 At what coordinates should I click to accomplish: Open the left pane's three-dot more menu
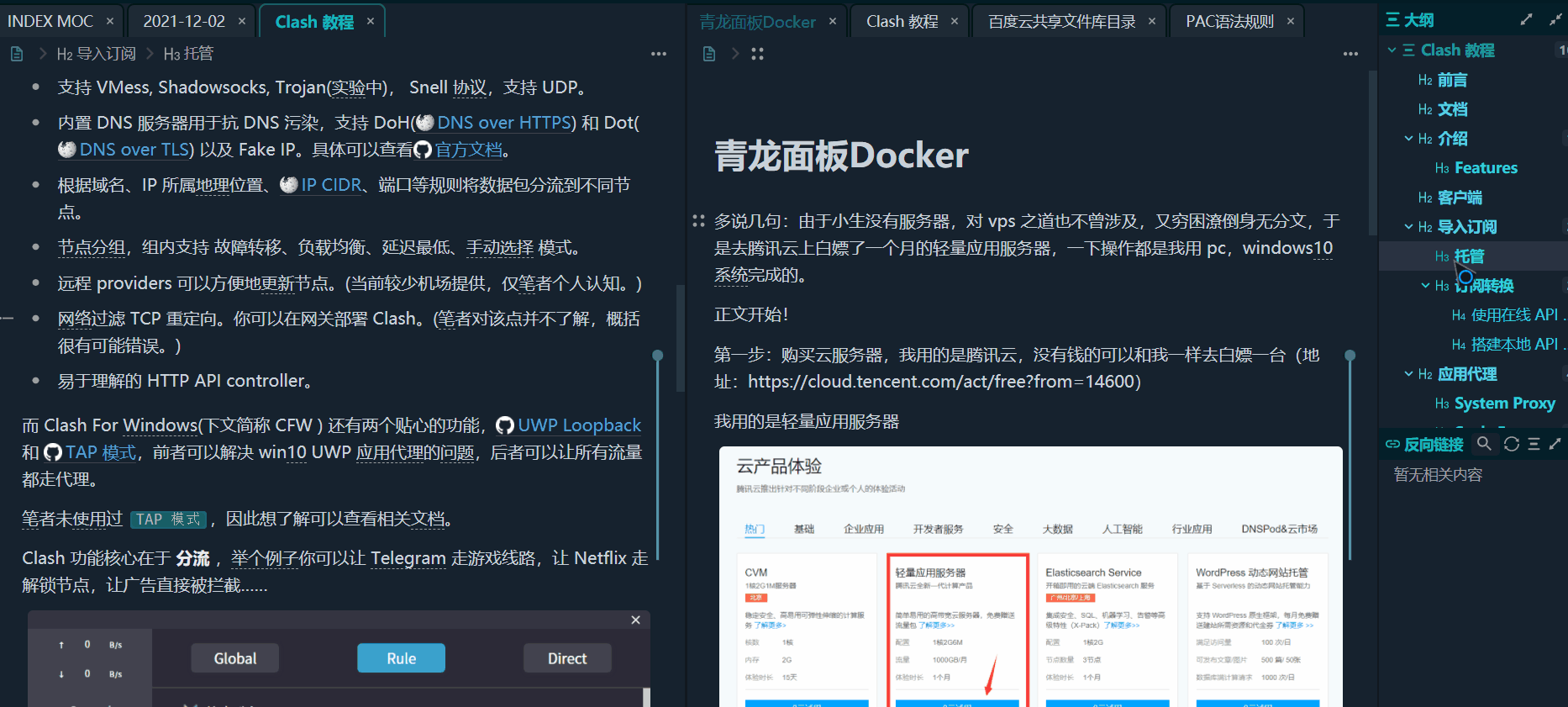pyautogui.click(x=659, y=54)
